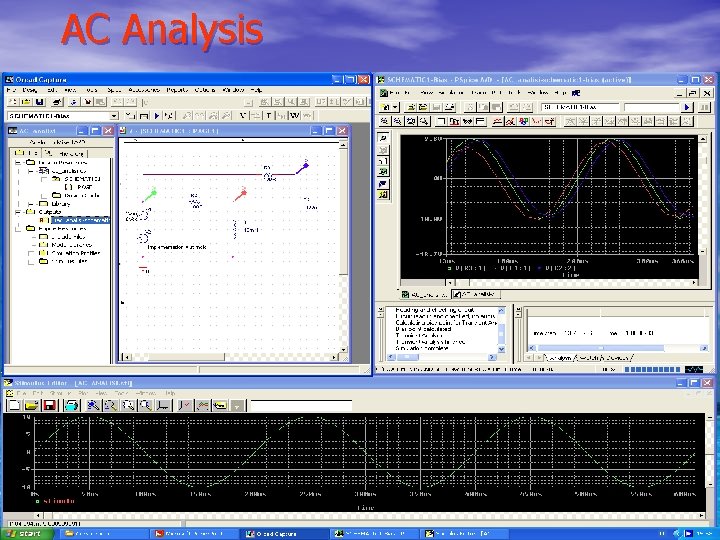Switch to SCHEMATIC1 PSpice window via taskbar

pos(373,534)
